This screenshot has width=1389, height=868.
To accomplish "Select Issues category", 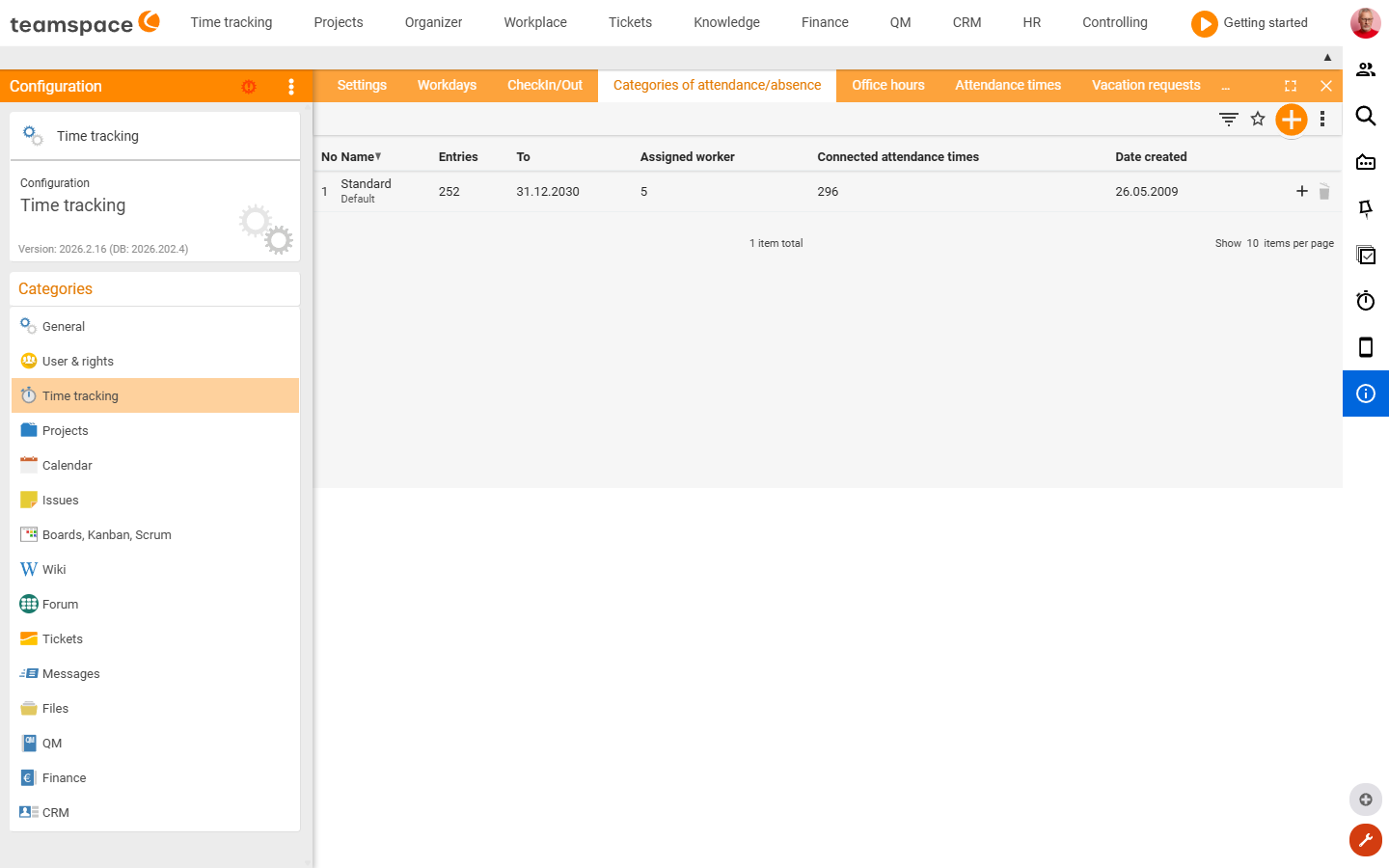I will tap(155, 500).
